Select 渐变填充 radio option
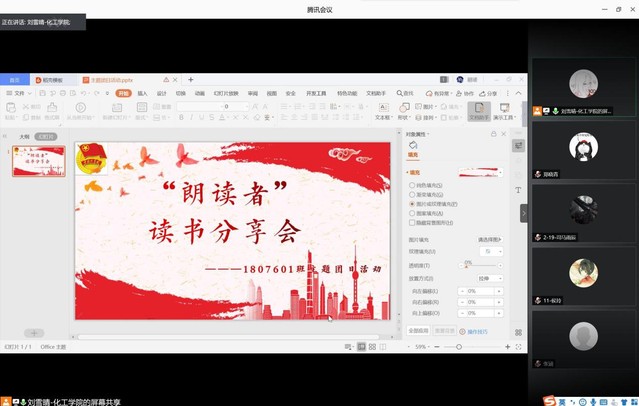 click(411, 194)
